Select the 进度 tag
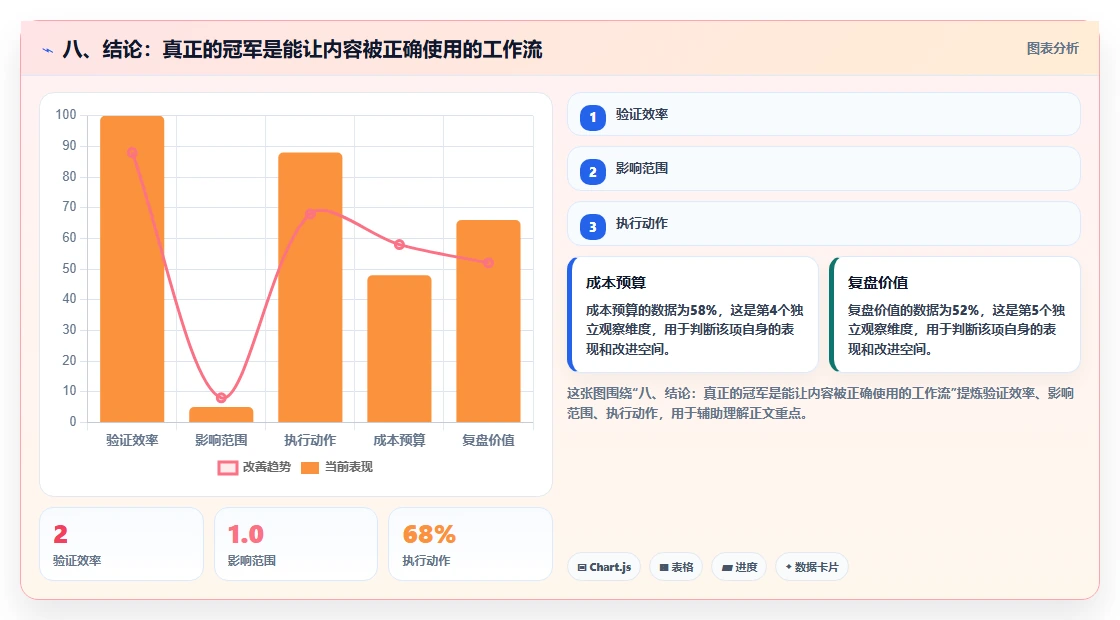1120x620 pixels. point(739,567)
